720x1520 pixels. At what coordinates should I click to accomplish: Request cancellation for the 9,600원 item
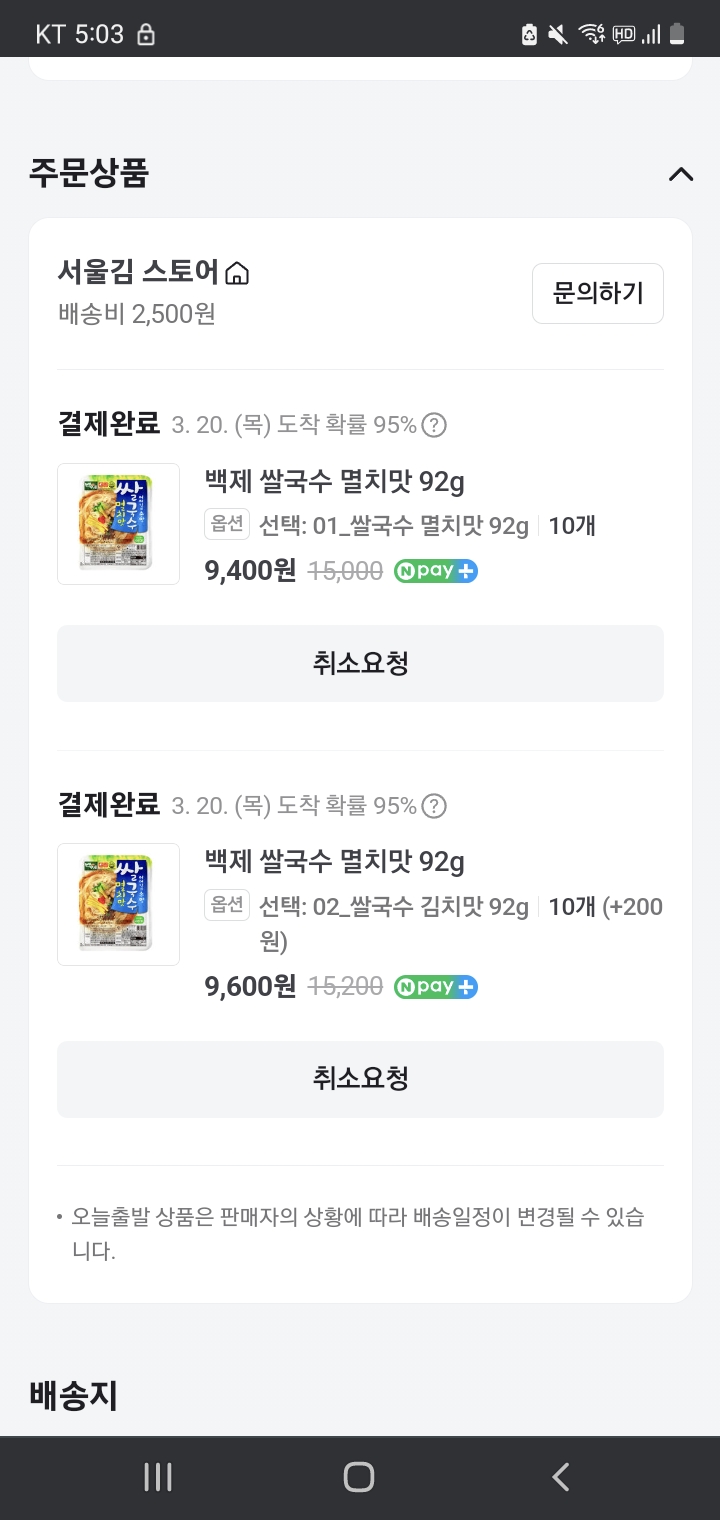click(x=360, y=1079)
